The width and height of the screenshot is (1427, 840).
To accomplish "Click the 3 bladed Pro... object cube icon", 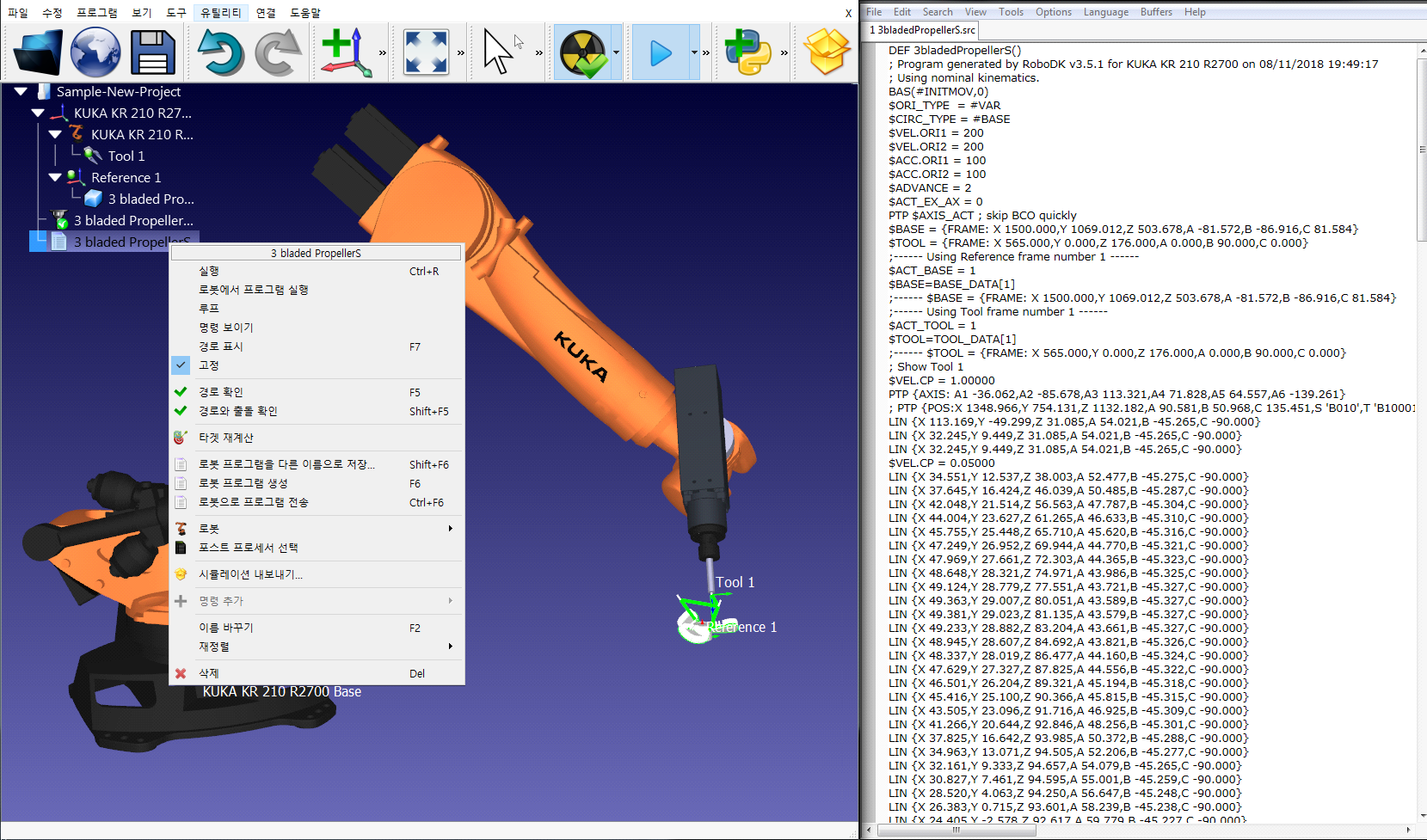I will 93,199.
